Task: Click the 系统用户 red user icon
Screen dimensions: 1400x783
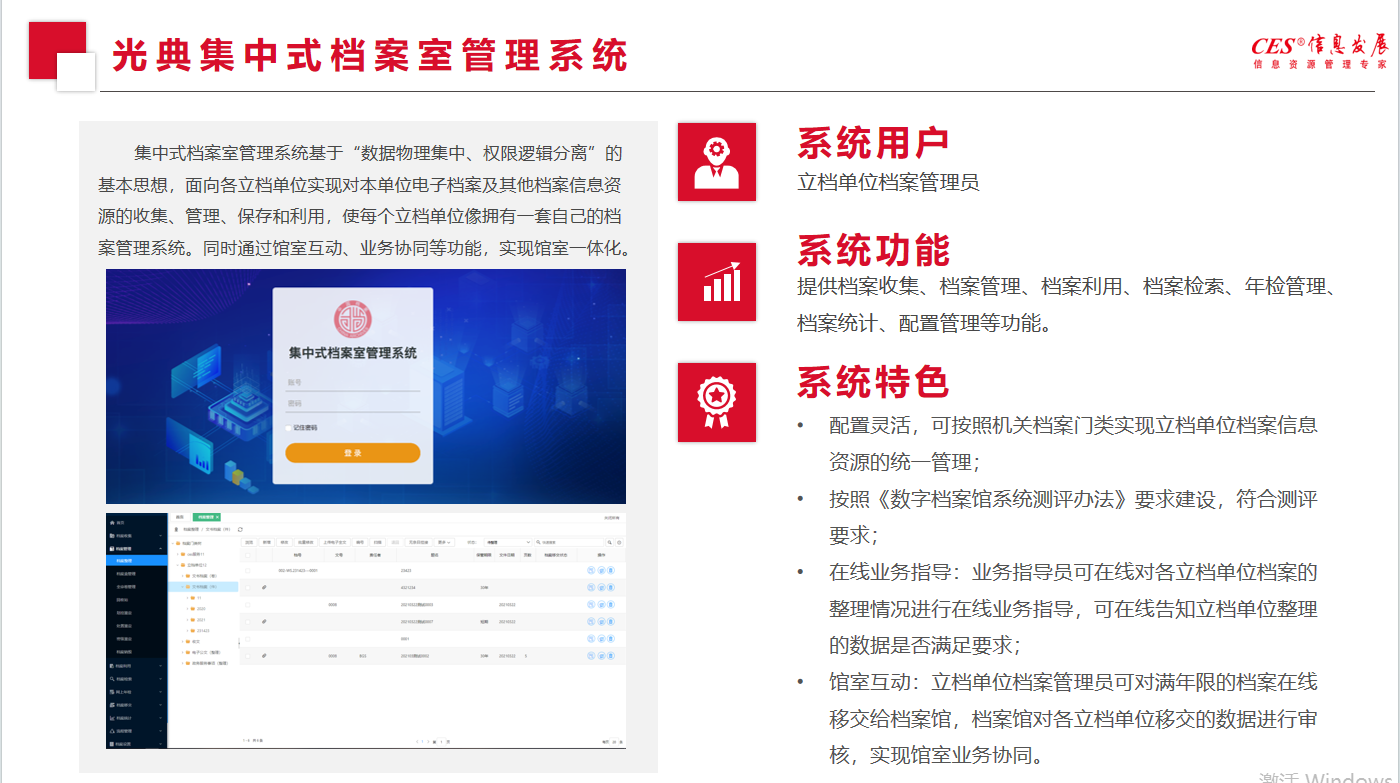Action: 716,162
